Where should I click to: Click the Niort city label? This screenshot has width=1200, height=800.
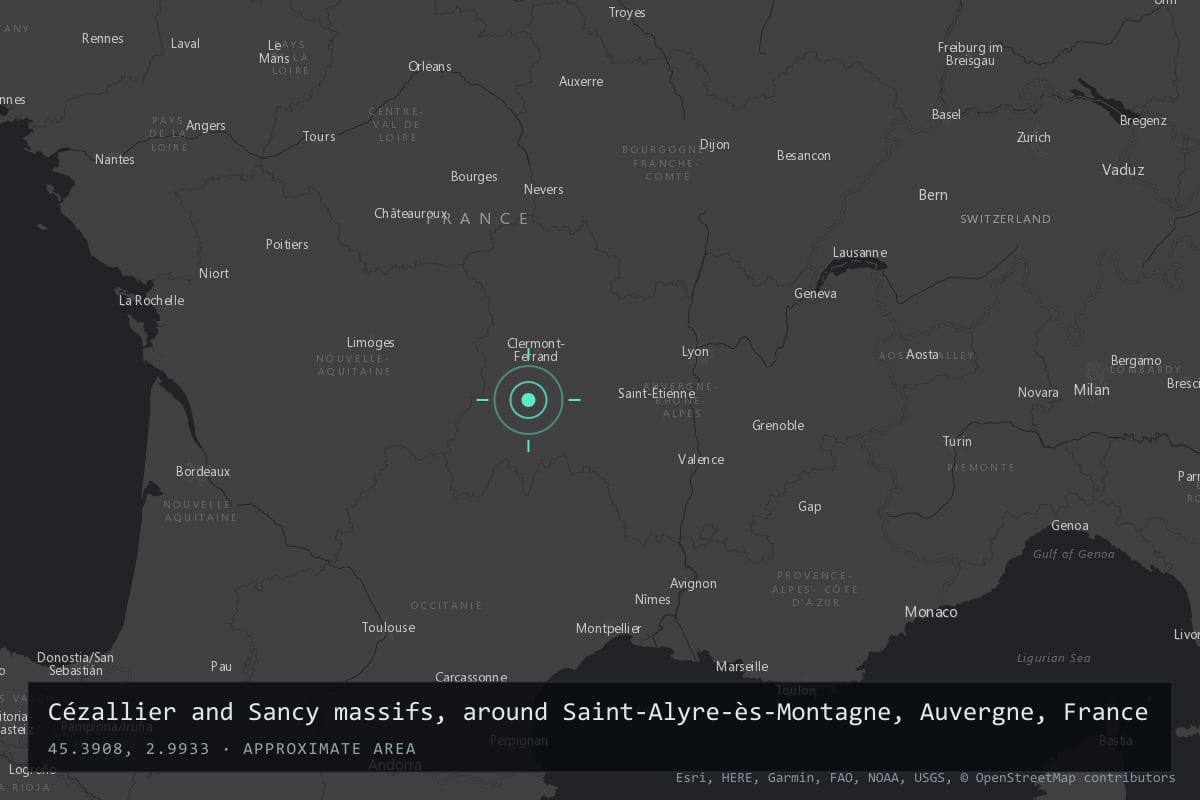click(x=214, y=273)
